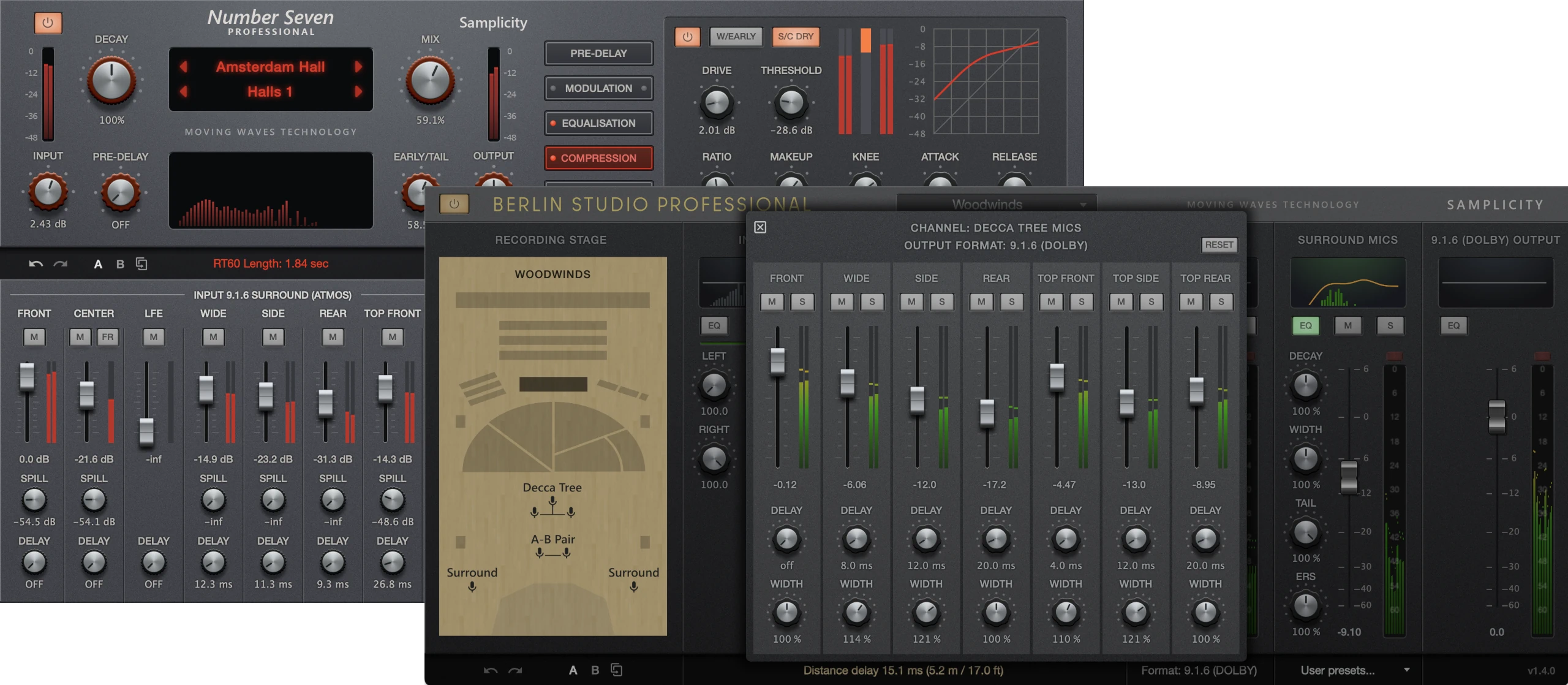Screen dimensions: 1568x685
Task: Copy A to B in Number Seven
Action: point(141,264)
